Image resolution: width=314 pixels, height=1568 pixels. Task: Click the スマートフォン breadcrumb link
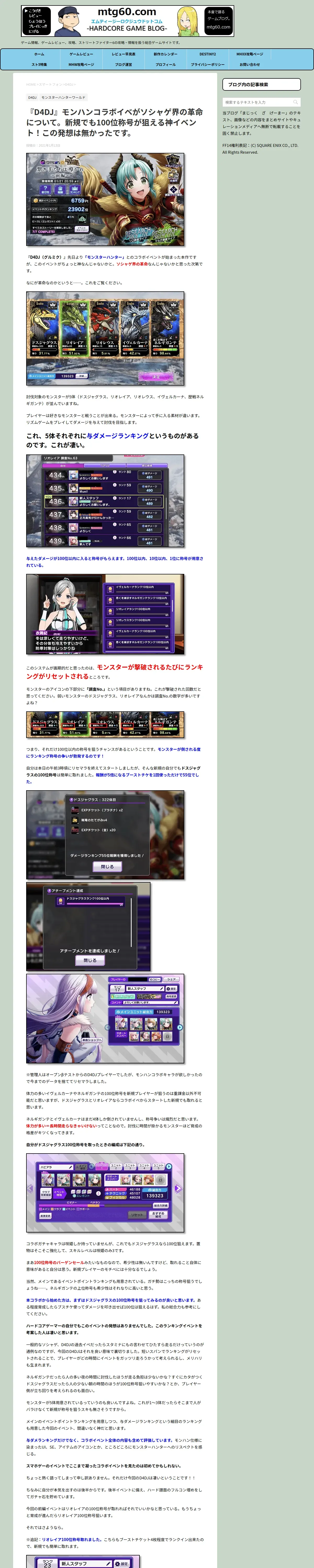click(x=51, y=85)
